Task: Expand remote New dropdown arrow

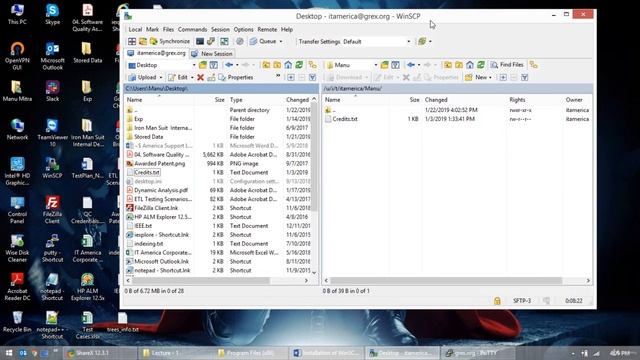Action: (x=490, y=77)
